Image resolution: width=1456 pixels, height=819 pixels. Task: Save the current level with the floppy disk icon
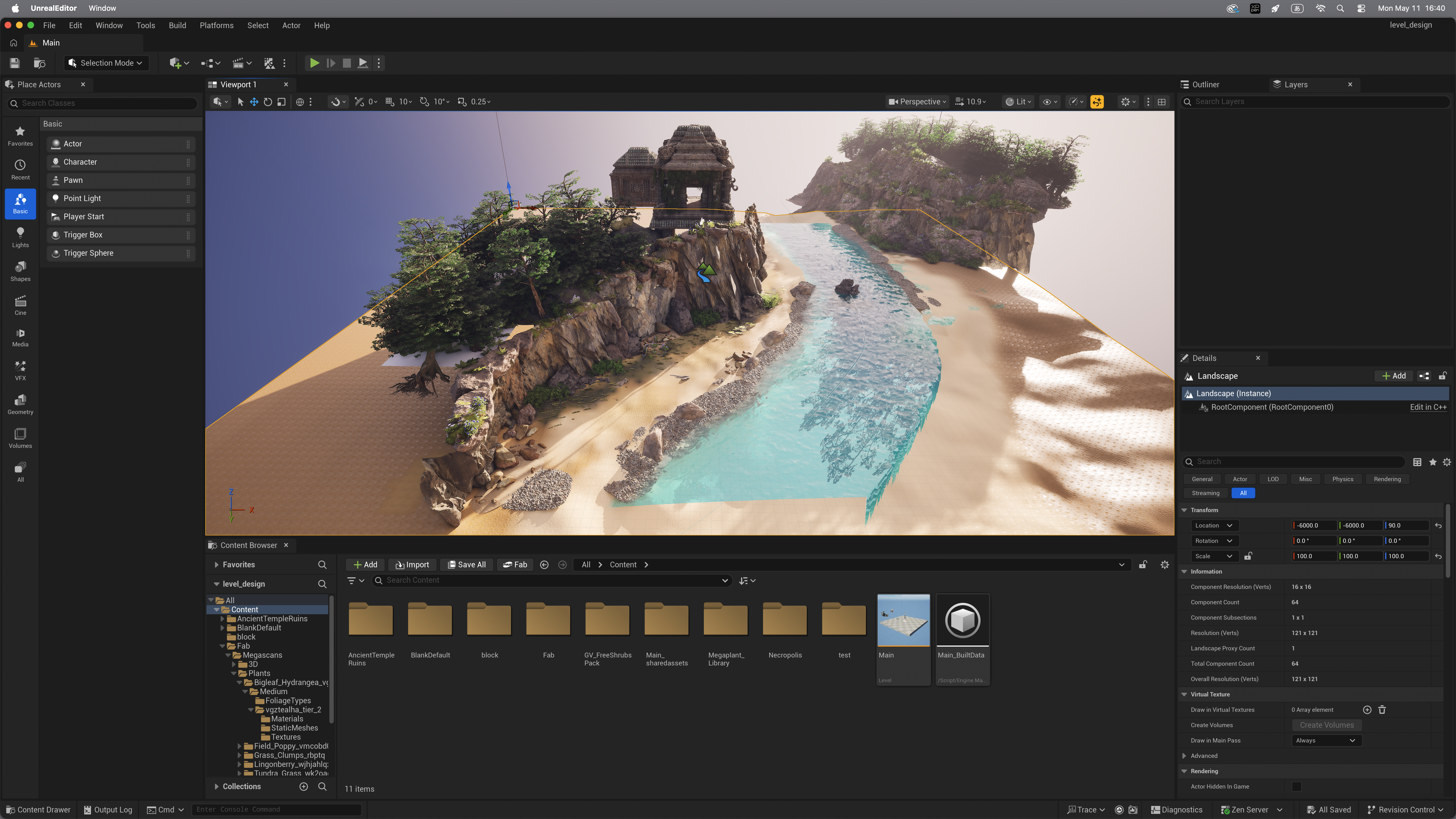(x=15, y=63)
